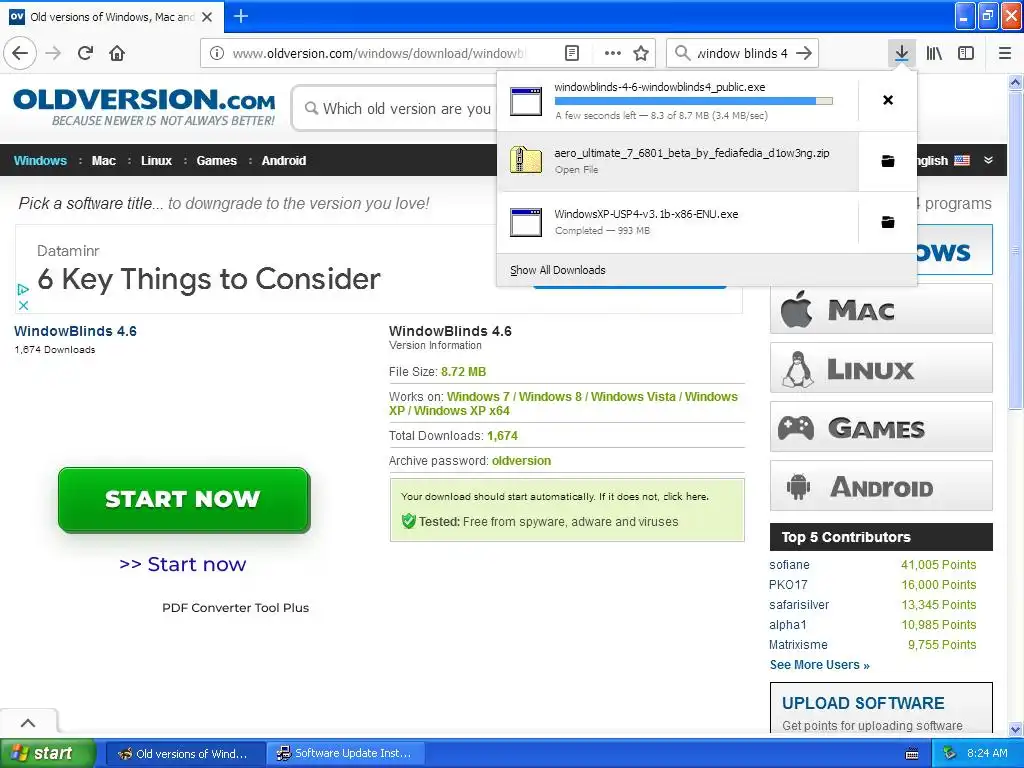Select the aero_ultimate_7_6801 zip download entry
Viewport: 1024px width, 768px height.
[678, 161]
